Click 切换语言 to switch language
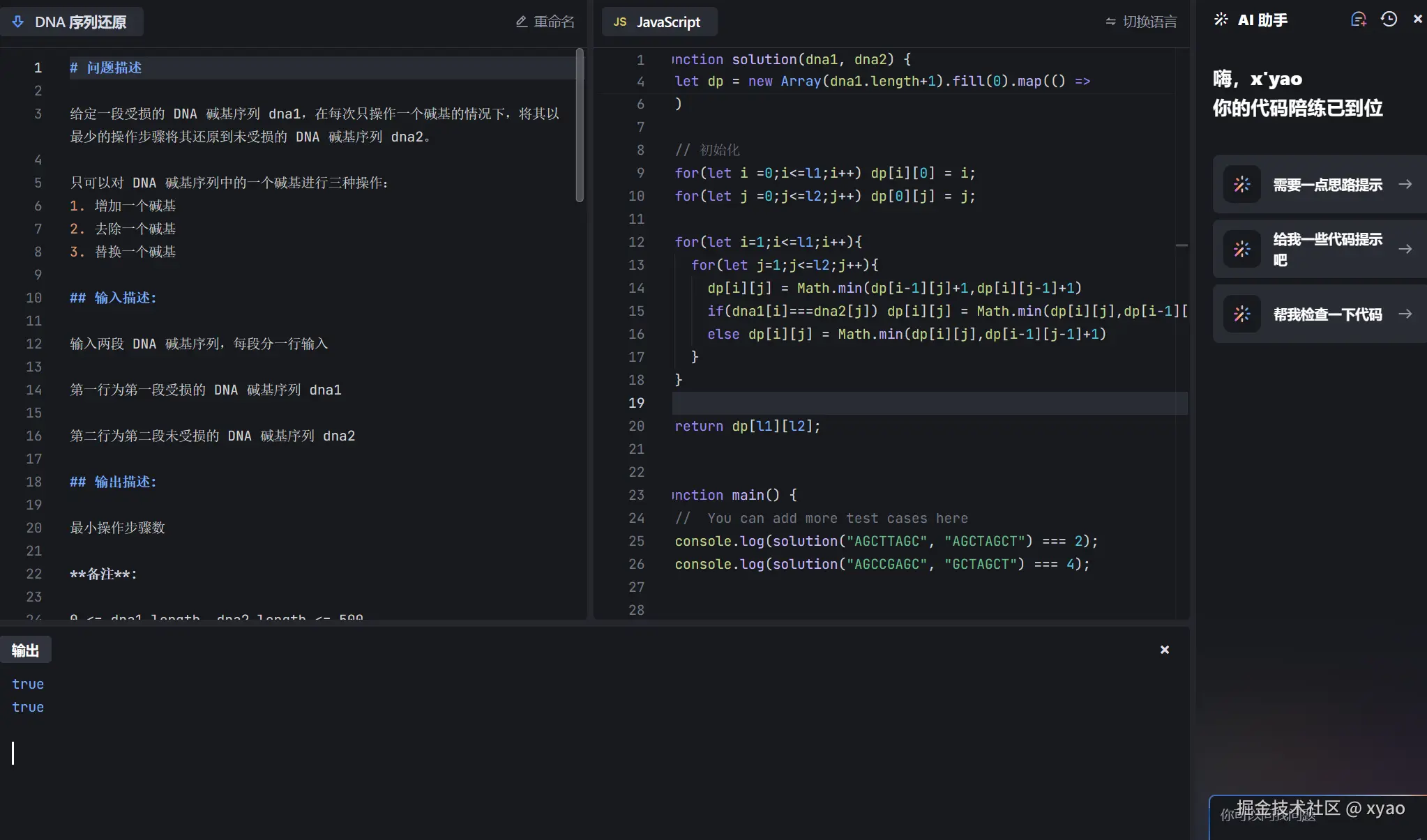Image resolution: width=1427 pixels, height=840 pixels. 1149,22
